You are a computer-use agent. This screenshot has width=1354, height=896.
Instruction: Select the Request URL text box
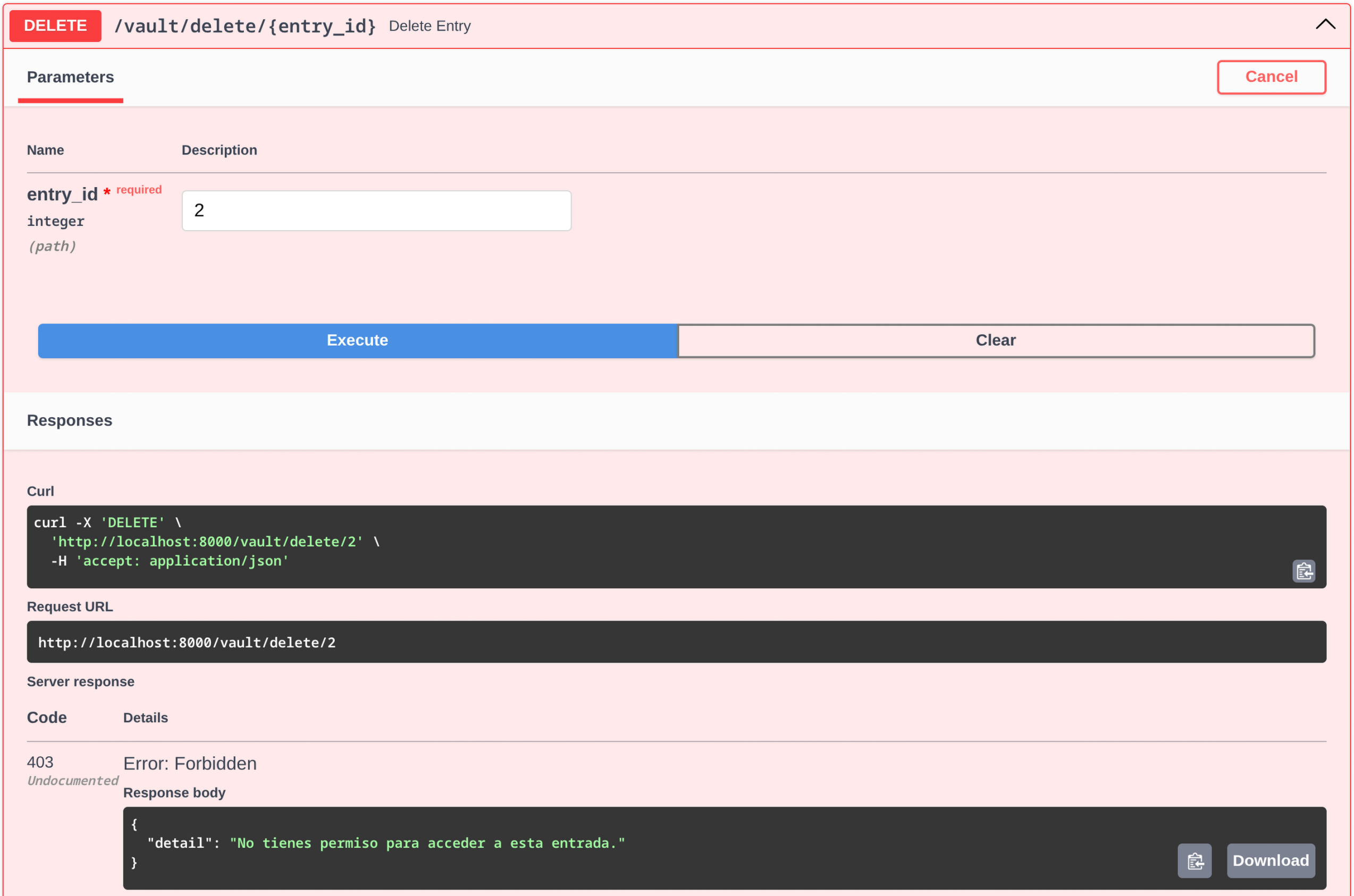pos(677,642)
